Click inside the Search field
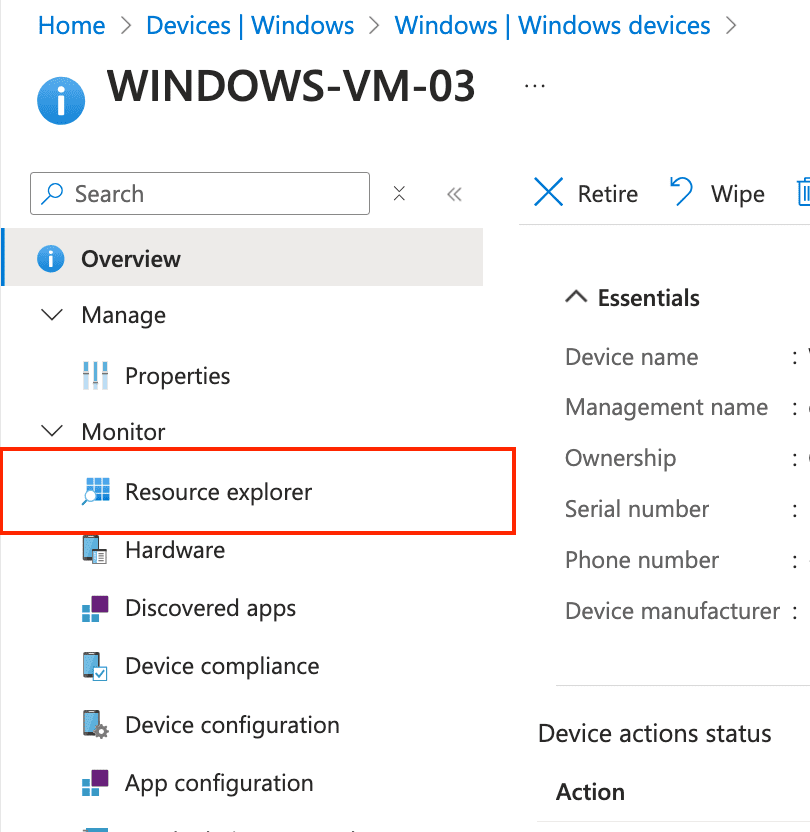 tap(200, 193)
